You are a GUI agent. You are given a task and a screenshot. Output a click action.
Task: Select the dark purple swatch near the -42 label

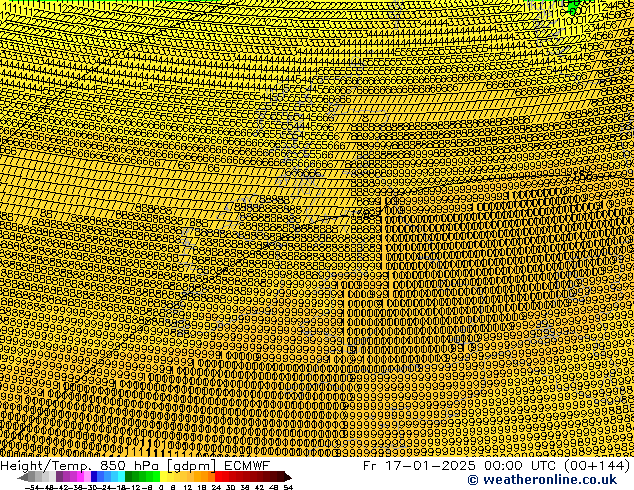pyautogui.click(x=59, y=477)
